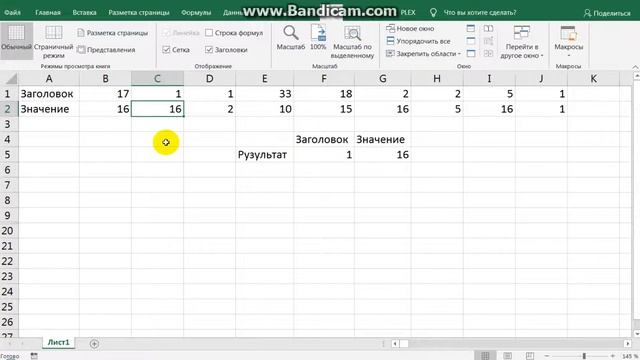
Task: Arrange all windows (Упорядочить все)
Action: pos(418,41)
